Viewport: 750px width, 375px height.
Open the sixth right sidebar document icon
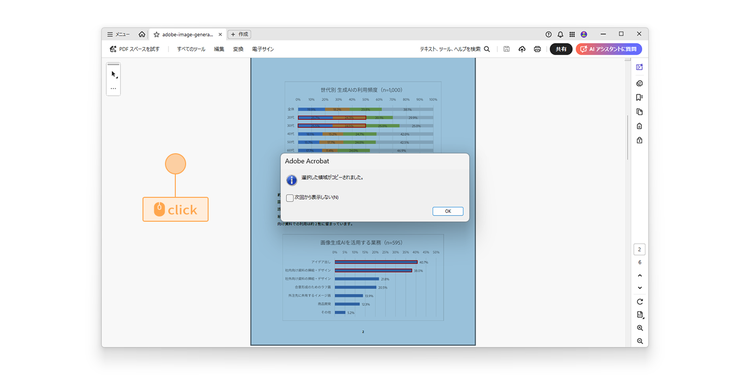(640, 141)
